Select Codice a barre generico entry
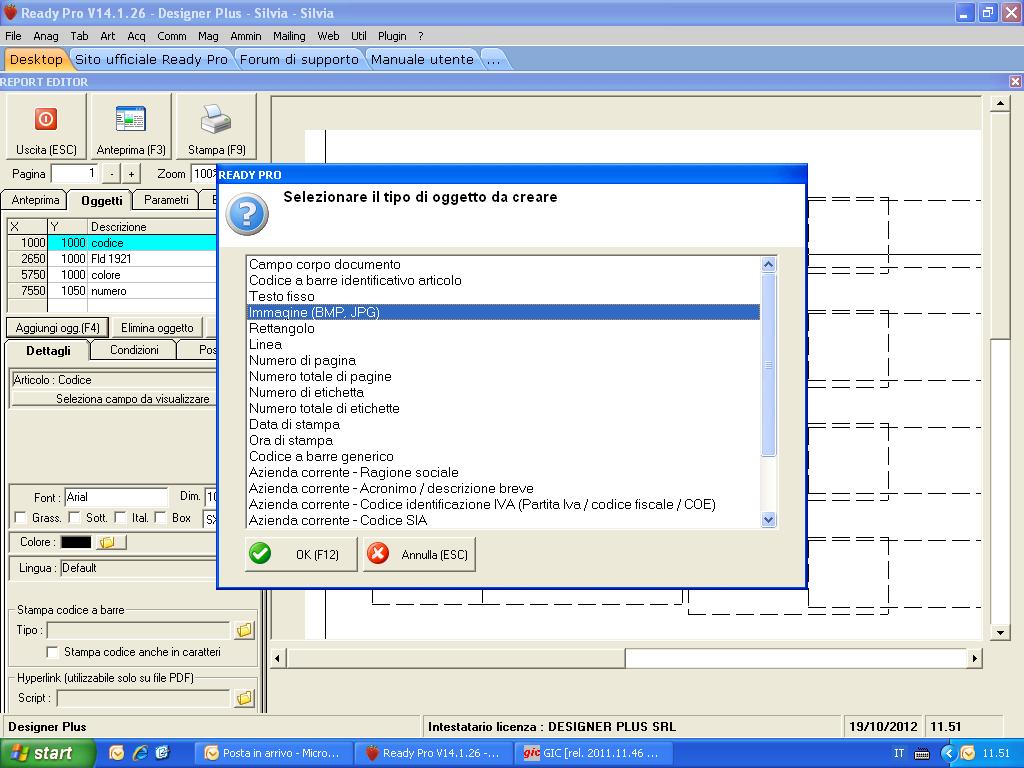The width and height of the screenshot is (1024, 768). [503, 456]
